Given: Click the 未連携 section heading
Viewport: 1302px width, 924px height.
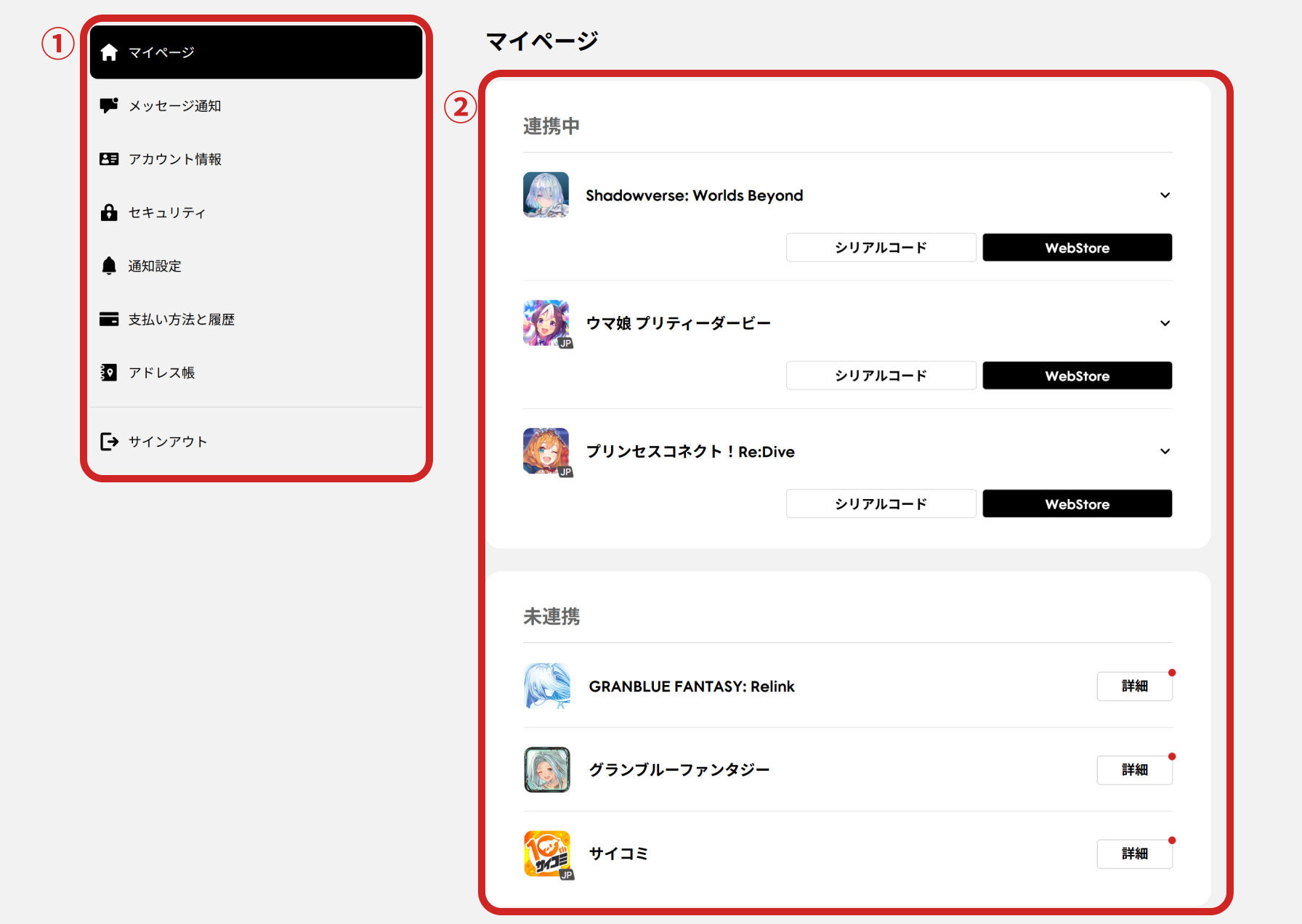Looking at the screenshot, I should pyautogui.click(x=551, y=616).
